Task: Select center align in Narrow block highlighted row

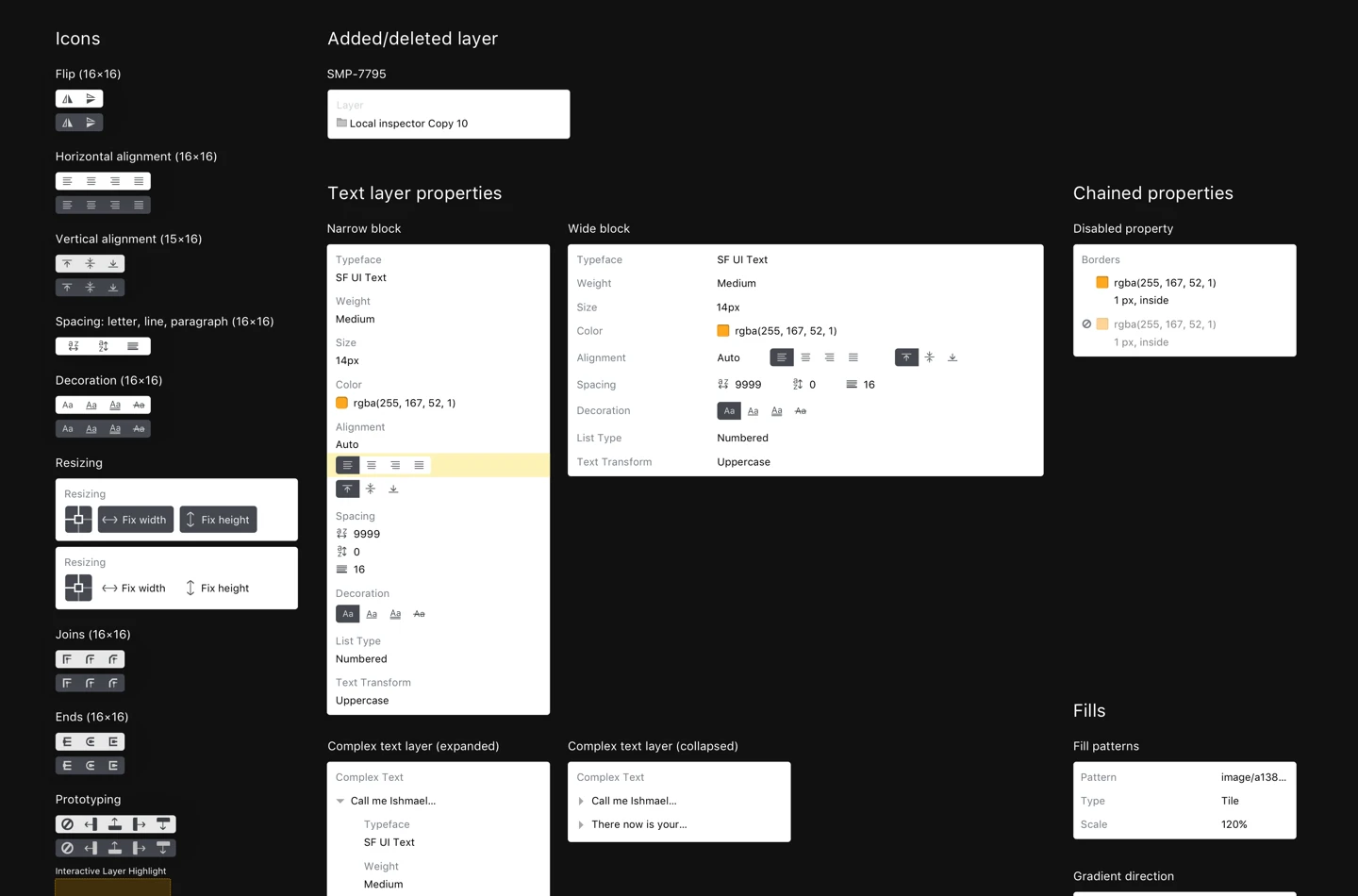Action: [372, 465]
